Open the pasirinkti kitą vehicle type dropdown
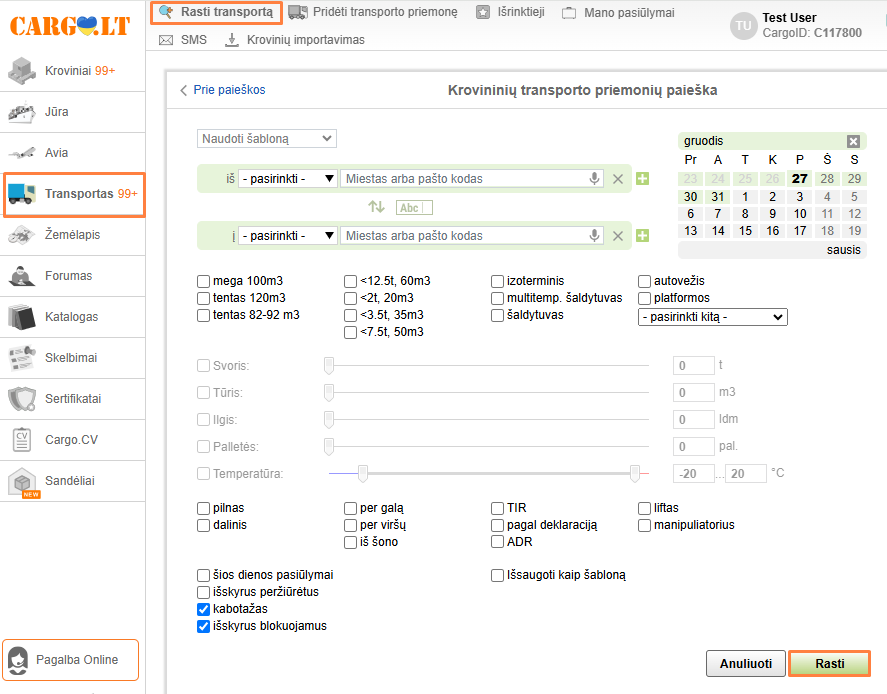The width and height of the screenshot is (887, 694). tap(712, 317)
